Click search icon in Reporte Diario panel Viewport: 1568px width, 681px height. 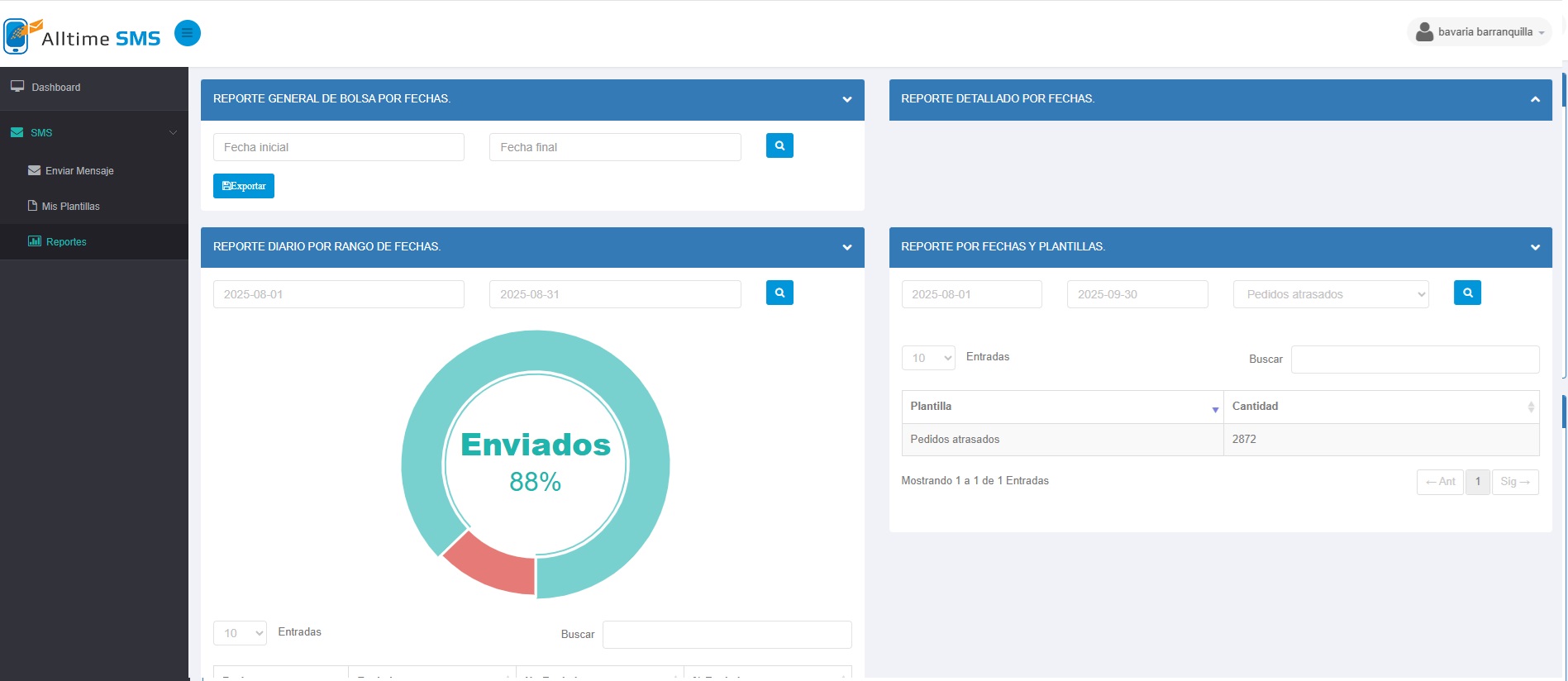click(779, 293)
